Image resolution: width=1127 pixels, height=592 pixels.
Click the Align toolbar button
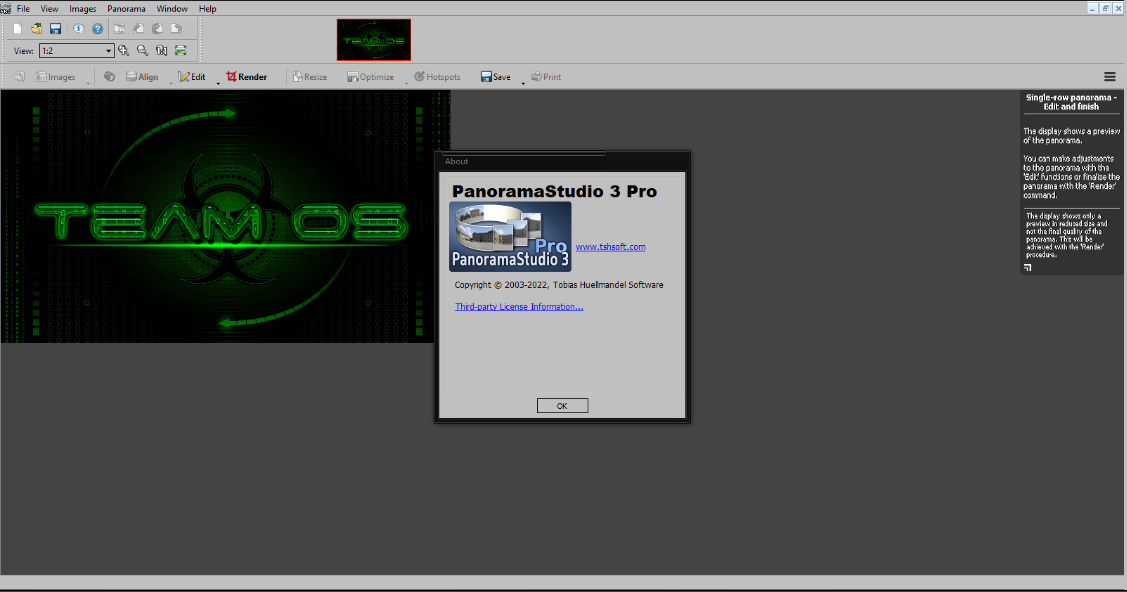click(142, 77)
